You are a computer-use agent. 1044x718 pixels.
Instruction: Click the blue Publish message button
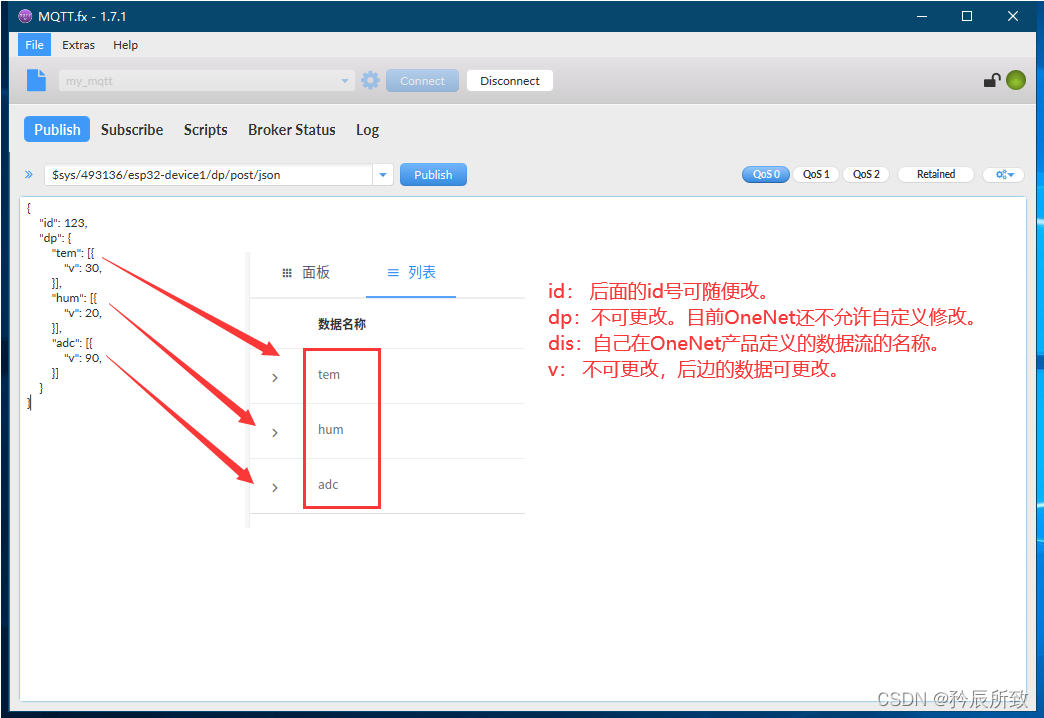pyautogui.click(x=433, y=175)
